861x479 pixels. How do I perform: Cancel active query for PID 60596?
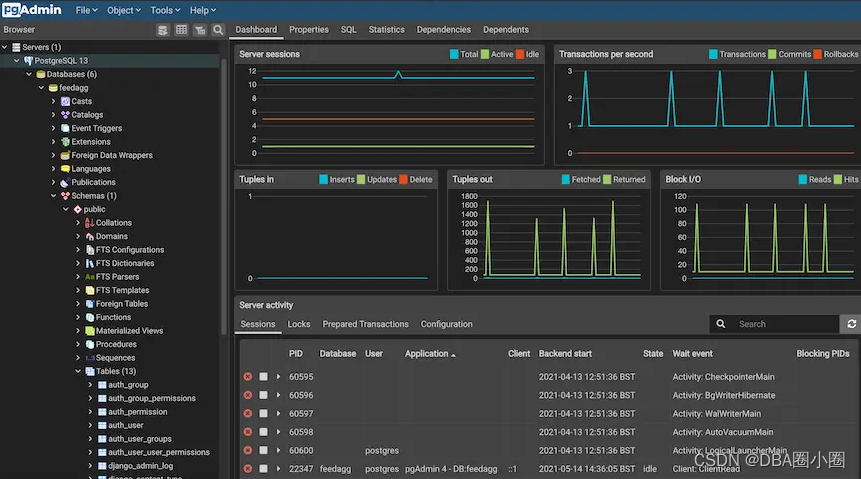tap(264, 395)
